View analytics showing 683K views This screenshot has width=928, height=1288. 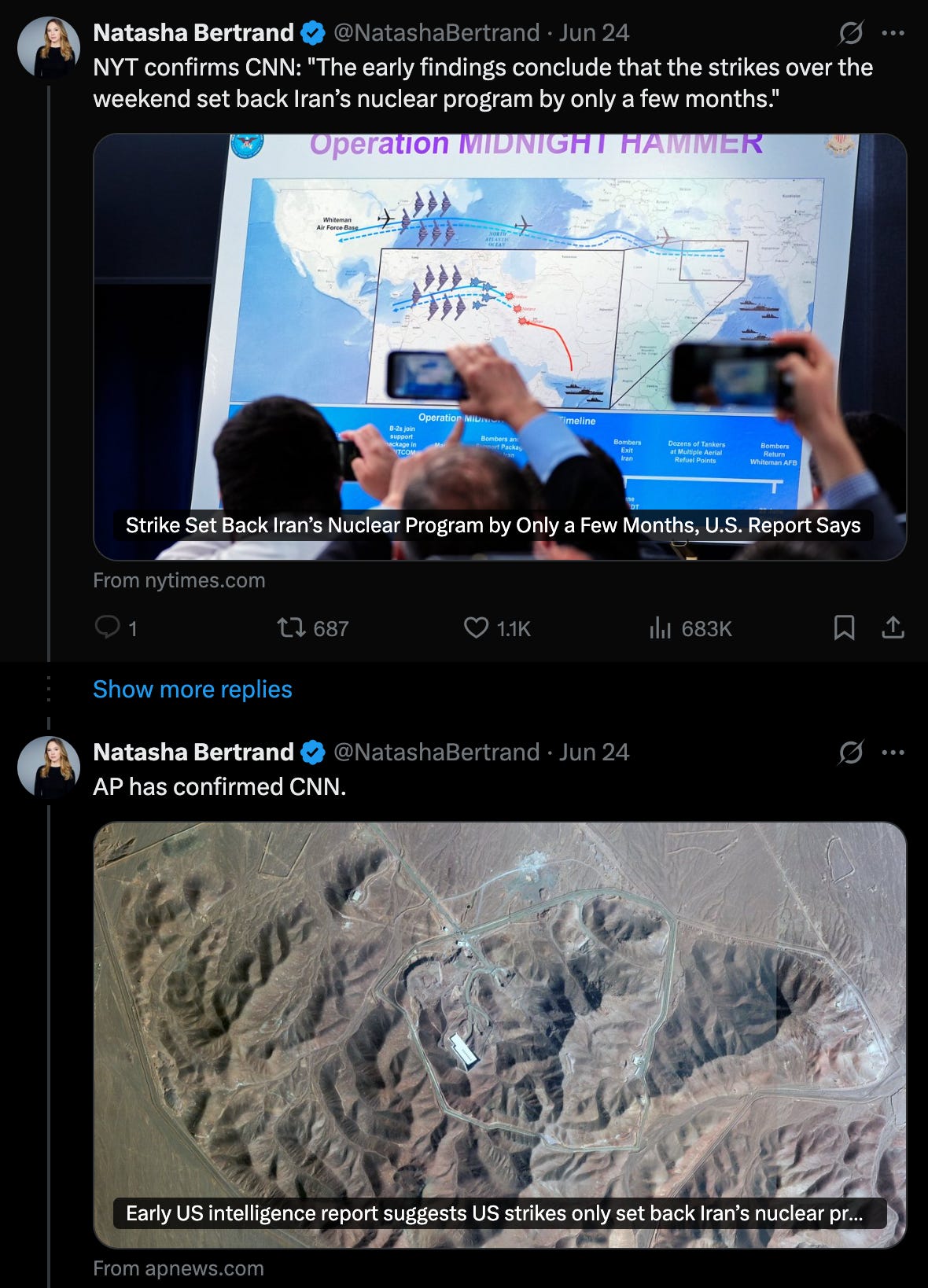[x=690, y=627]
